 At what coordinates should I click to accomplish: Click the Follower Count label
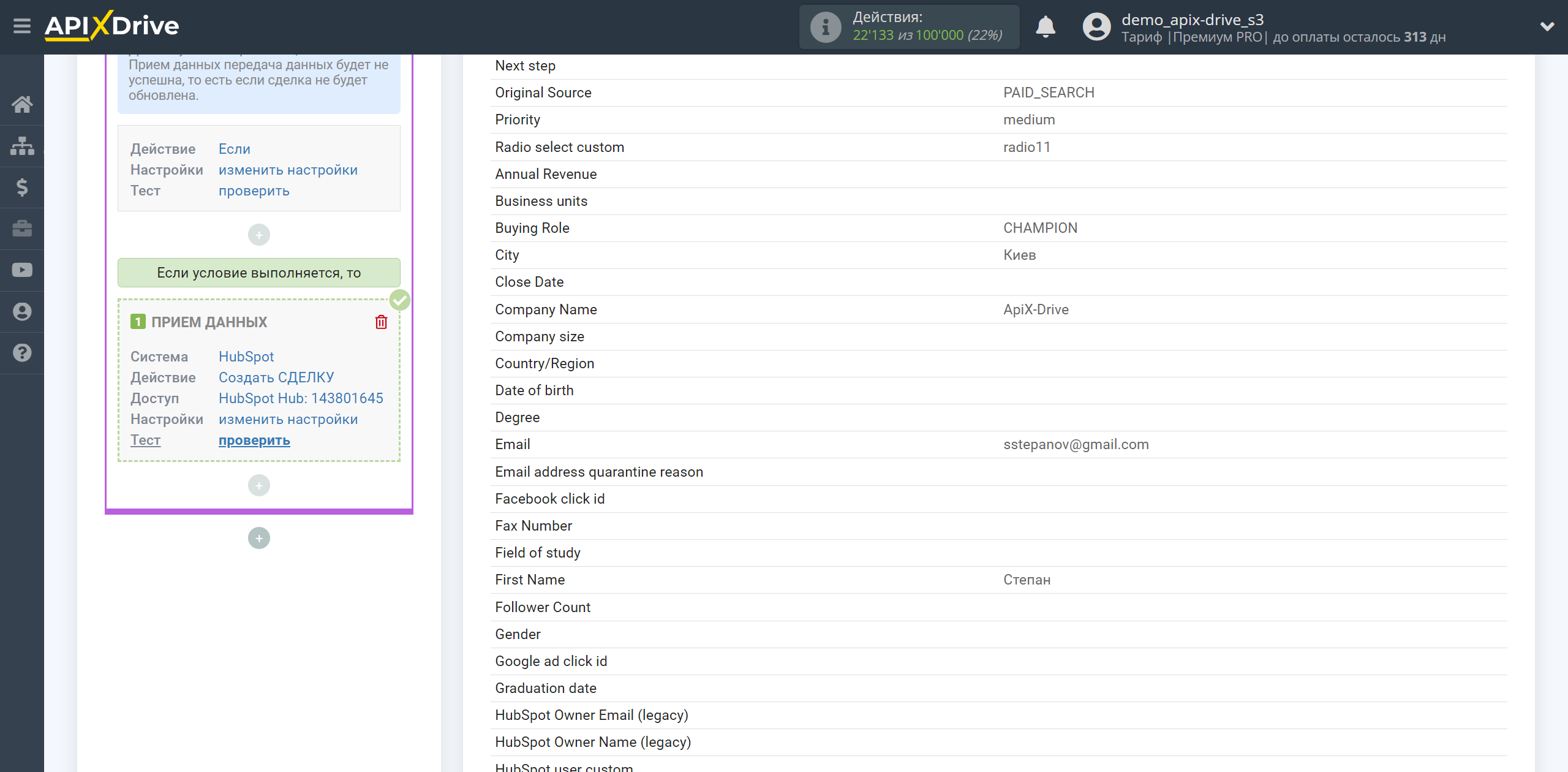[543, 607]
